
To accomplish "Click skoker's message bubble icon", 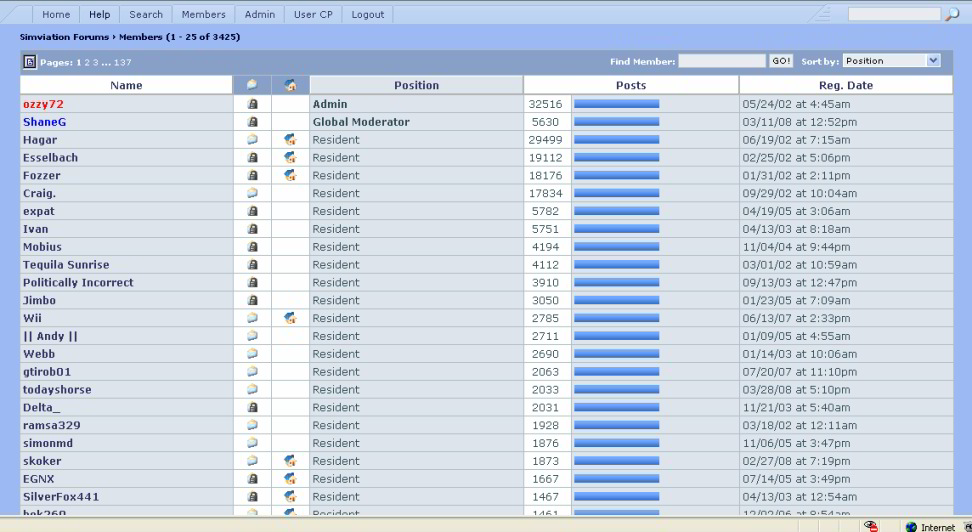I will click(x=252, y=461).
